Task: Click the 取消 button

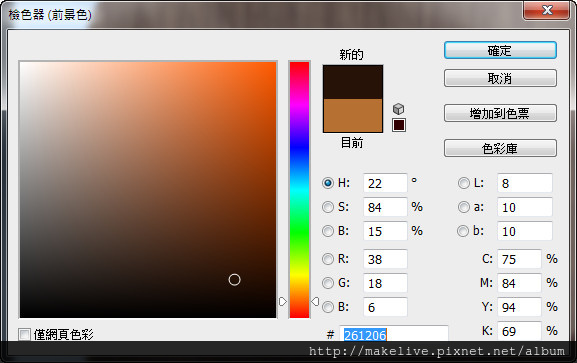Action: tap(500, 78)
